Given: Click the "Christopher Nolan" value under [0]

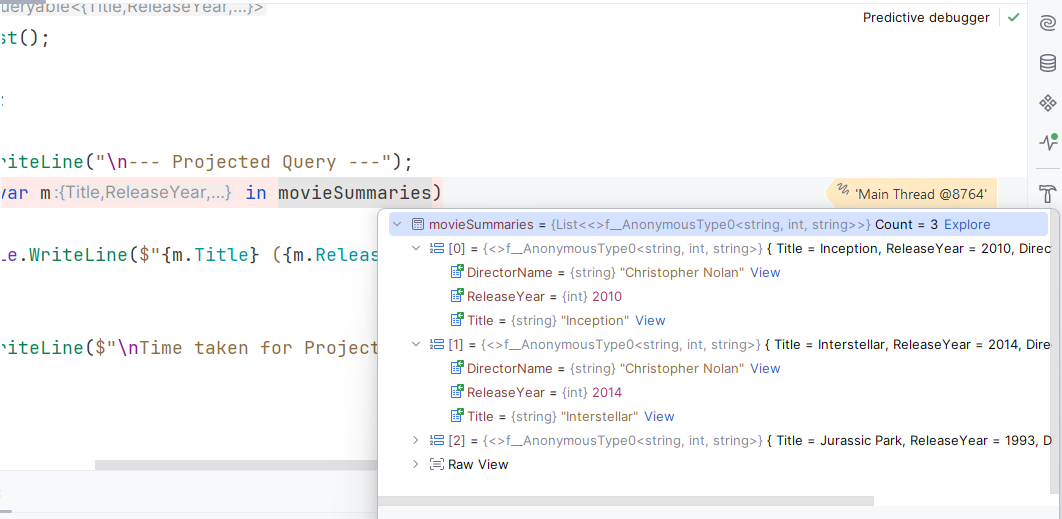Looking at the screenshot, I should (x=683, y=272).
